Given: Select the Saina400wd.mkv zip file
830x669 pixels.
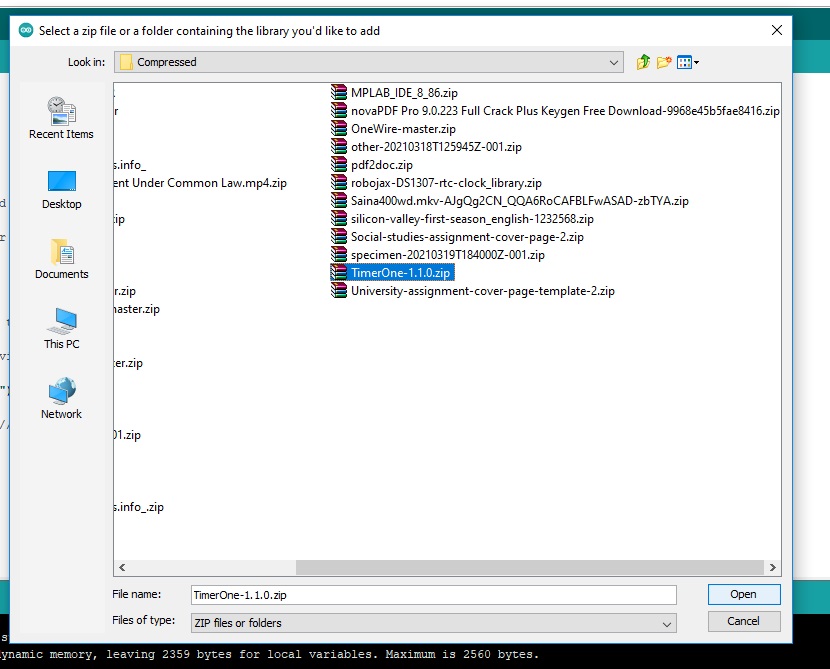Looking at the screenshot, I should (520, 201).
